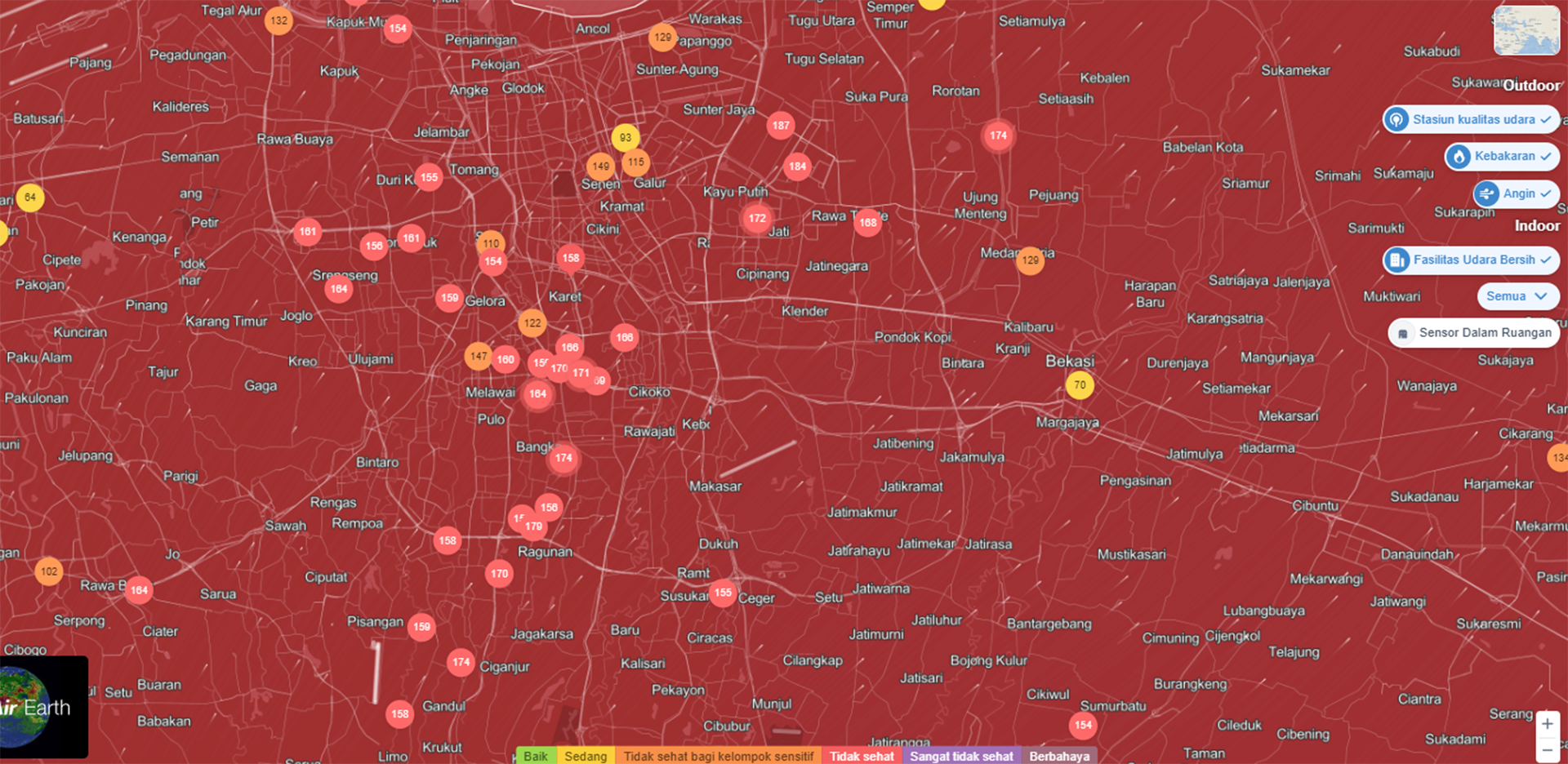The height and width of the screenshot is (764, 1568).
Task: Open the world minimap thumbnail
Action: (1526, 30)
